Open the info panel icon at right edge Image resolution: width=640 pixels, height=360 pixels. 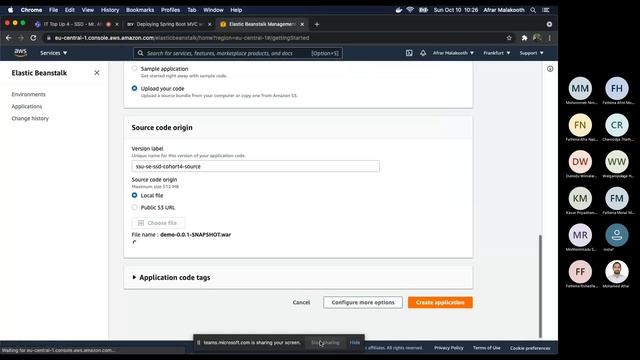pyautogui.click(x=550, y=69)
